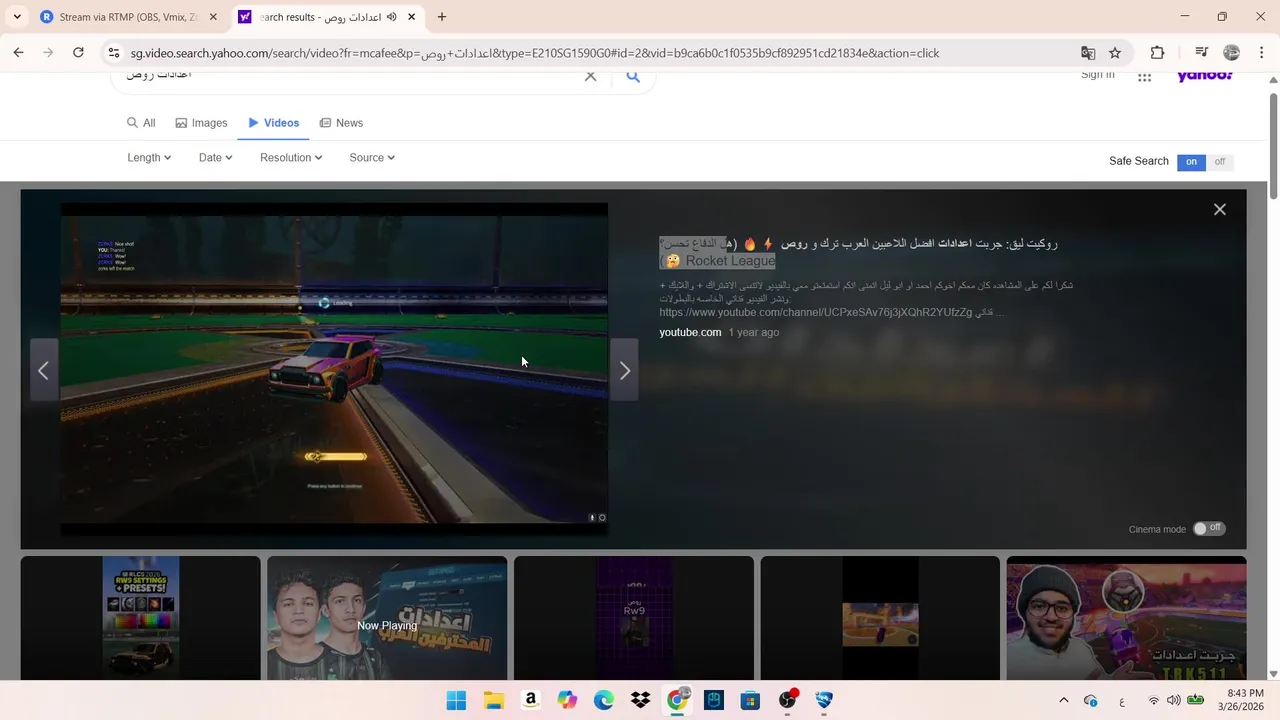Go to next video with right arrow

click(625, 371)
